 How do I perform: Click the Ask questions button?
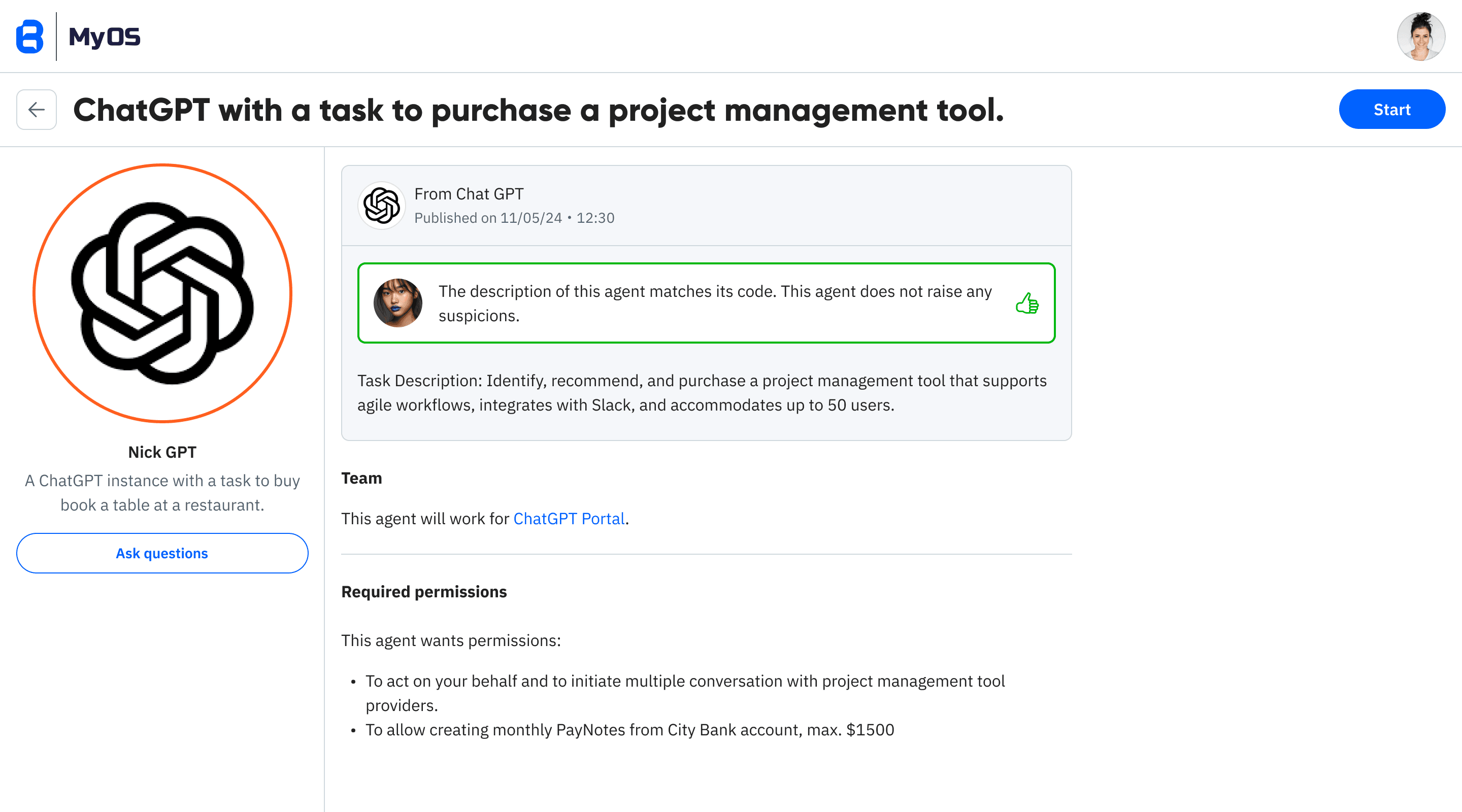[x=162, y=553]
